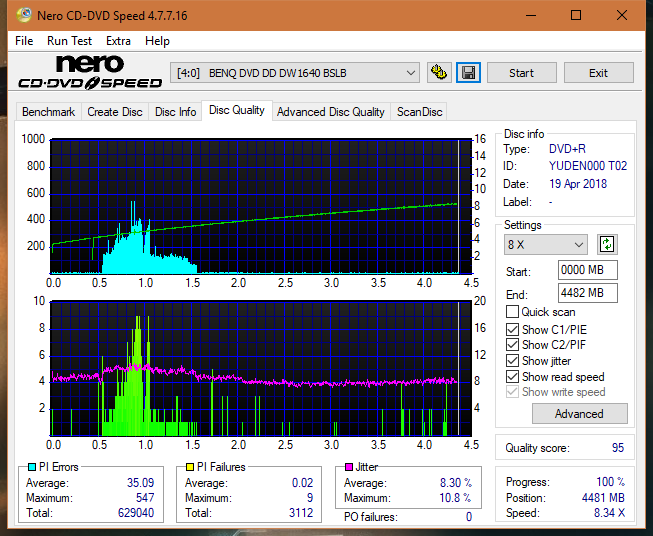Close the Nero CD-DVD Speed window
653x536 pixels.
point(622,15)
